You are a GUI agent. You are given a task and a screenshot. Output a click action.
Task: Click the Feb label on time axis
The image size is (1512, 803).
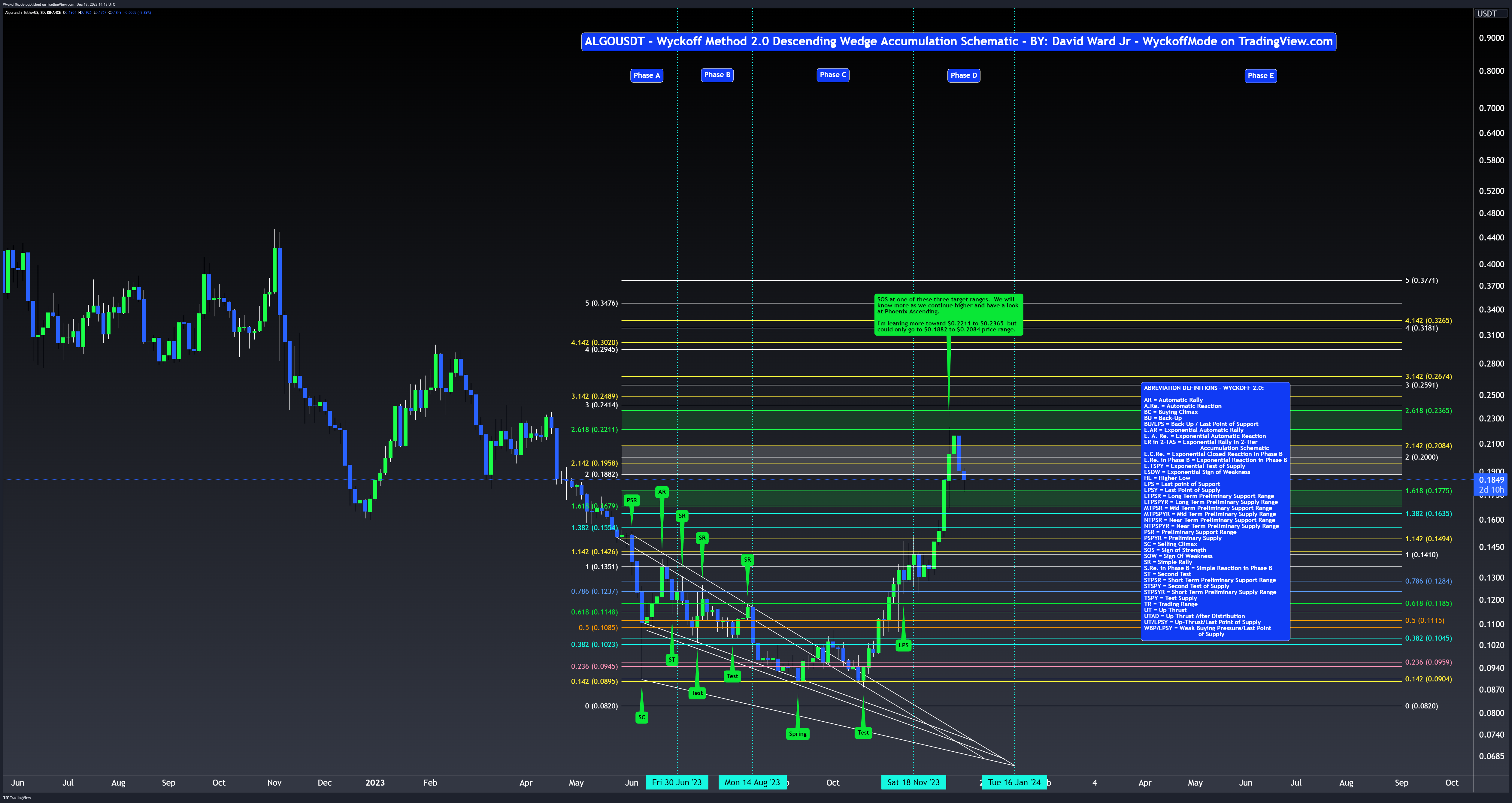430,783
